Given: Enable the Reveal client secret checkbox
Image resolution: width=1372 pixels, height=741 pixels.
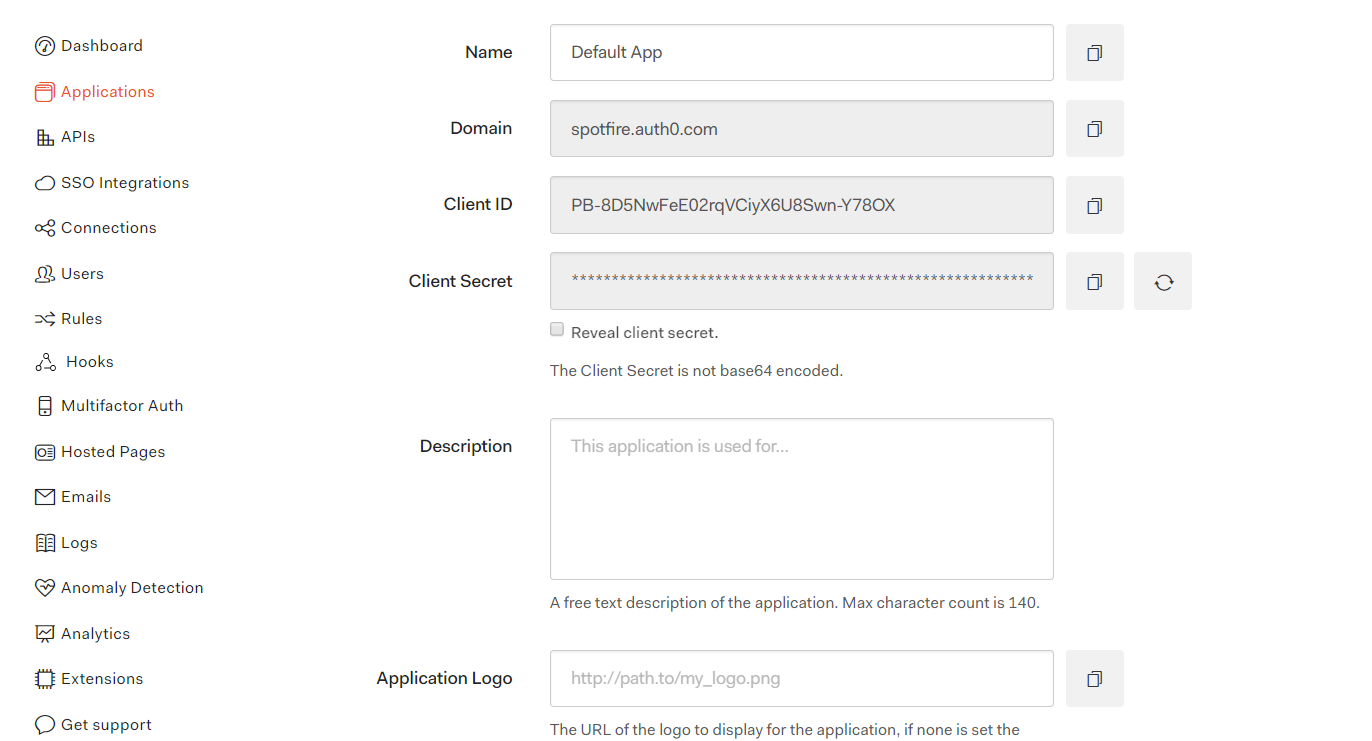Looking at the screenshot, I should point(557,330).
